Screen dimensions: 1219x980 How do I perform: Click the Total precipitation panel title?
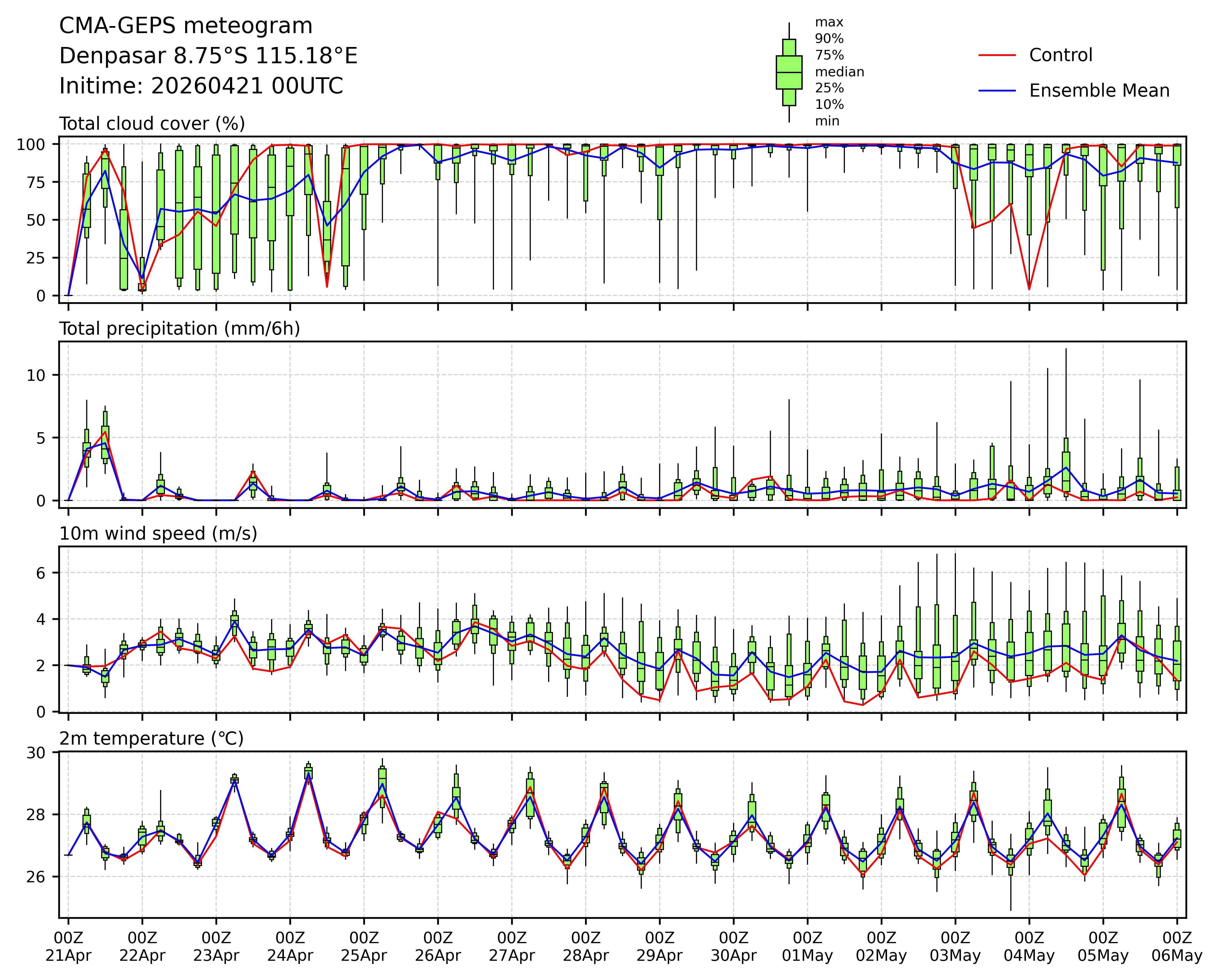tap(179, 329)
